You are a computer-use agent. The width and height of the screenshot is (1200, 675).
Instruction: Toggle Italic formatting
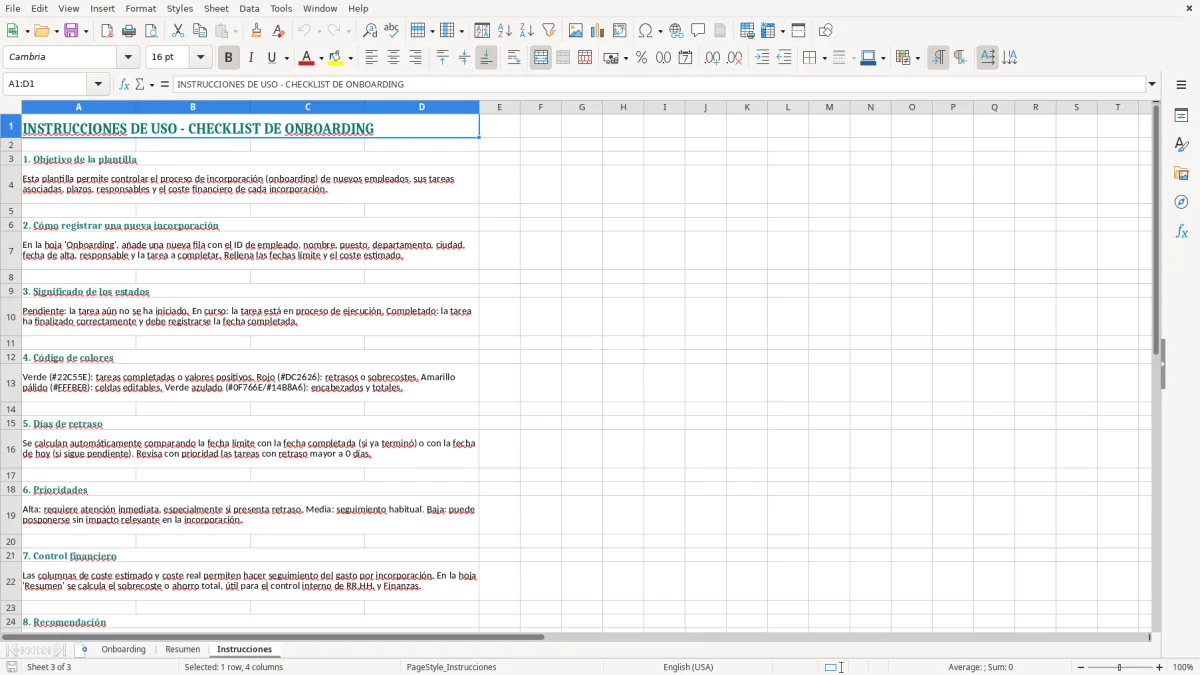(250, 58)
